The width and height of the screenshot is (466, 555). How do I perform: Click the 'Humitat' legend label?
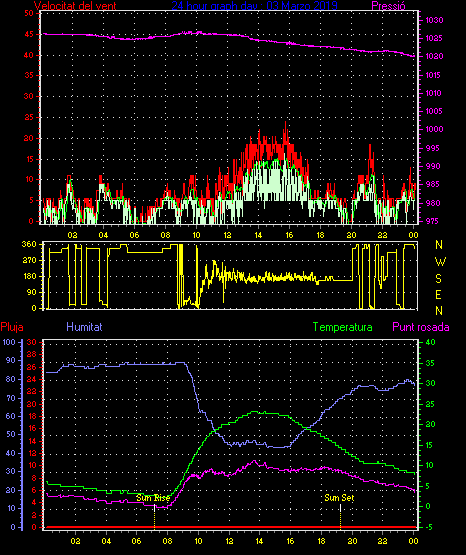[84, 327]
